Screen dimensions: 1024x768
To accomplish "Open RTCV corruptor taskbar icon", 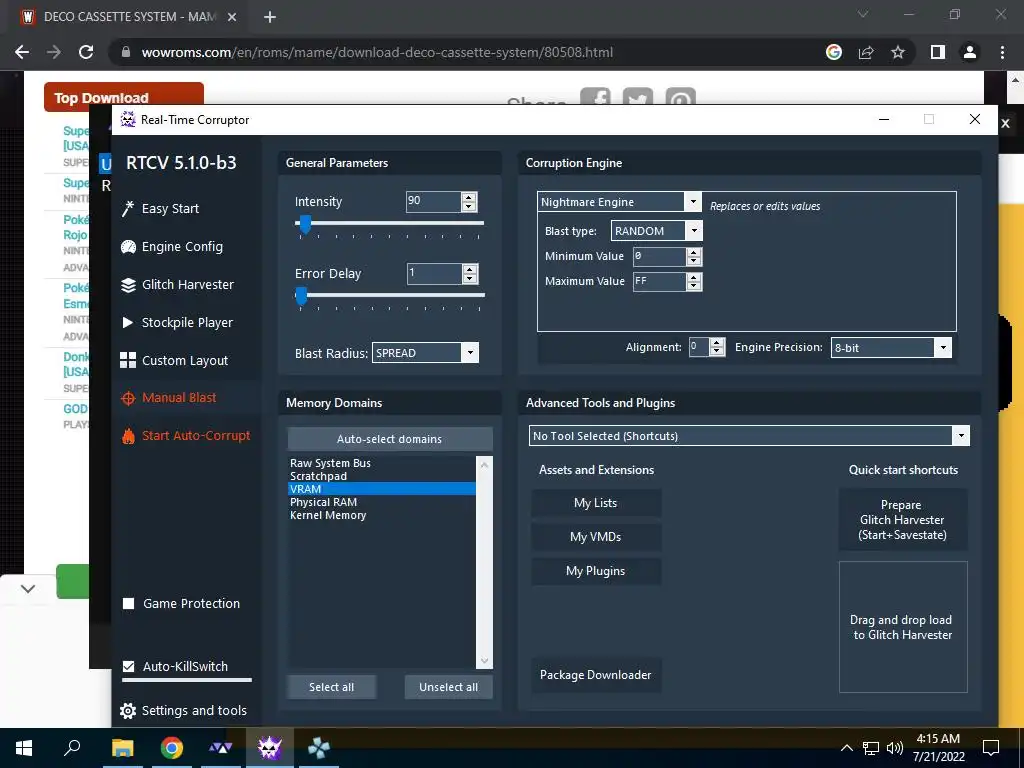I will [269, 748].
